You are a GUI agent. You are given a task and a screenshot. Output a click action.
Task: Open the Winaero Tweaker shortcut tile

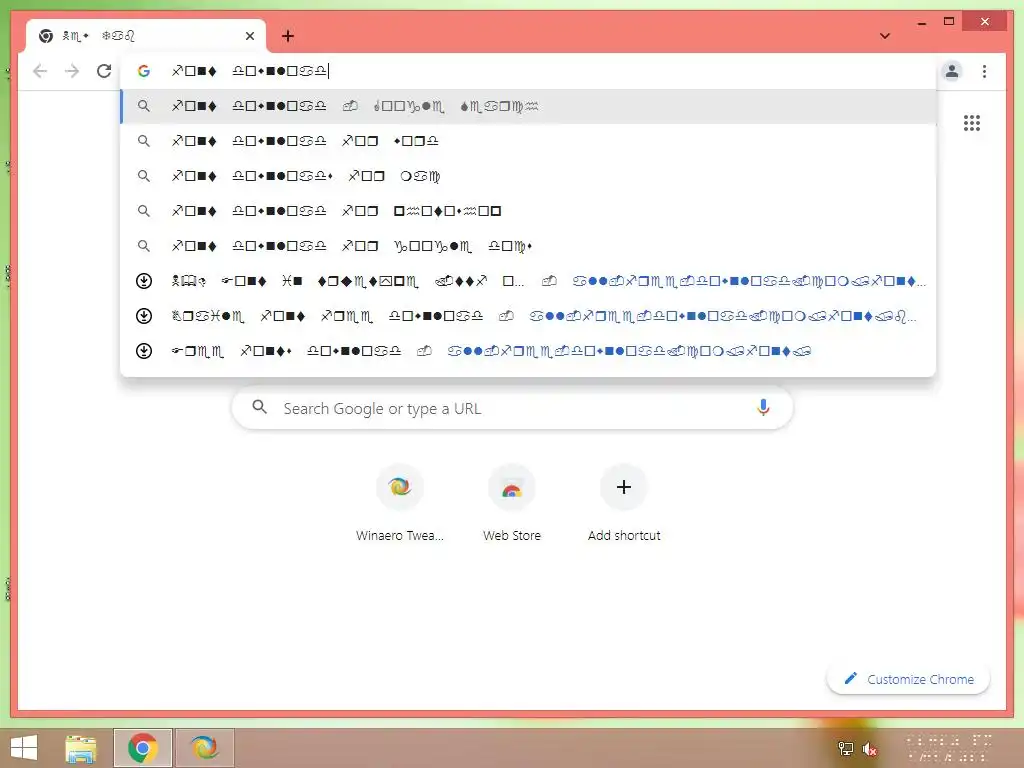coord(400,504)
